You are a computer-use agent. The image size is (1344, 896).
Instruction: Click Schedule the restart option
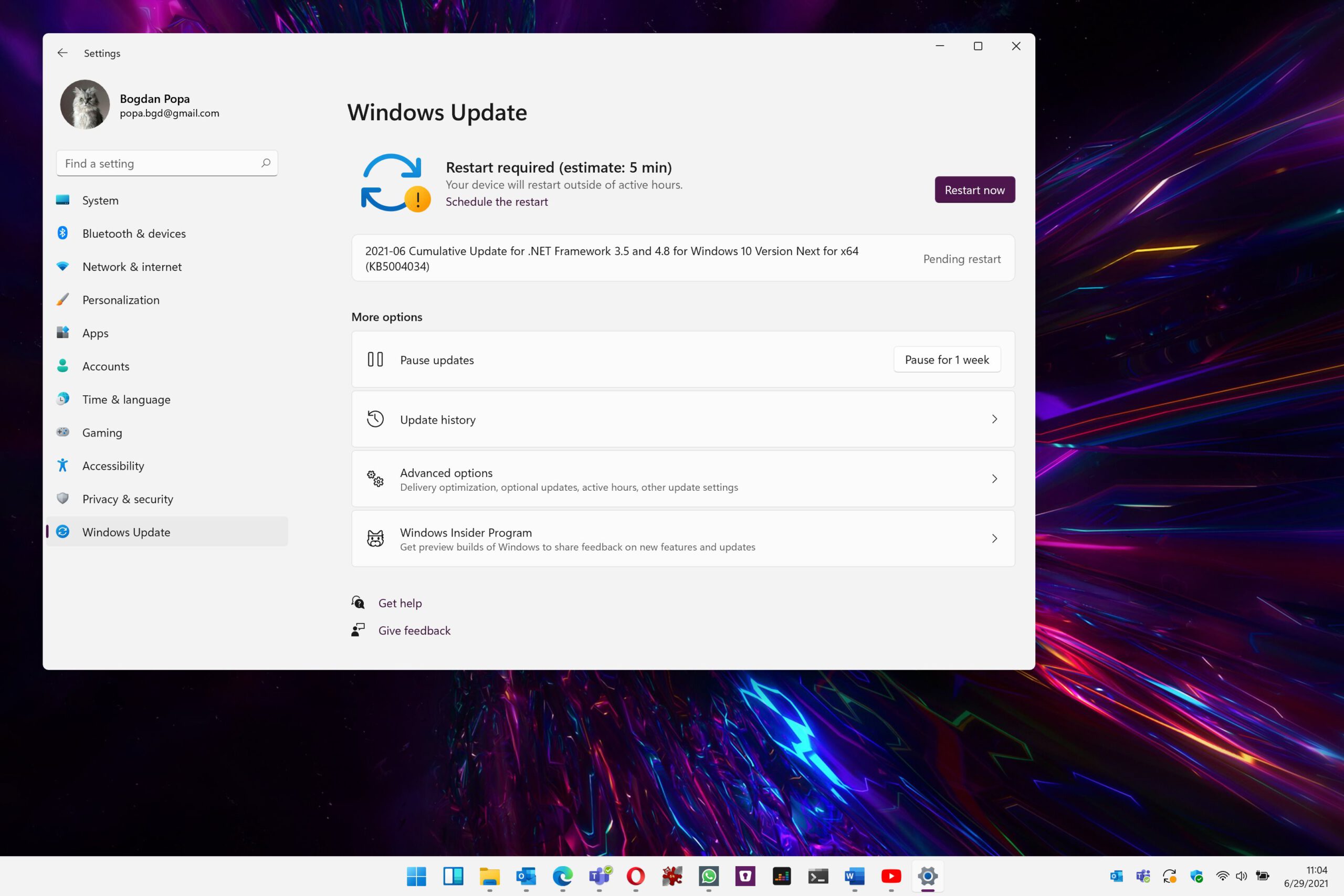(x=497, y=201)
